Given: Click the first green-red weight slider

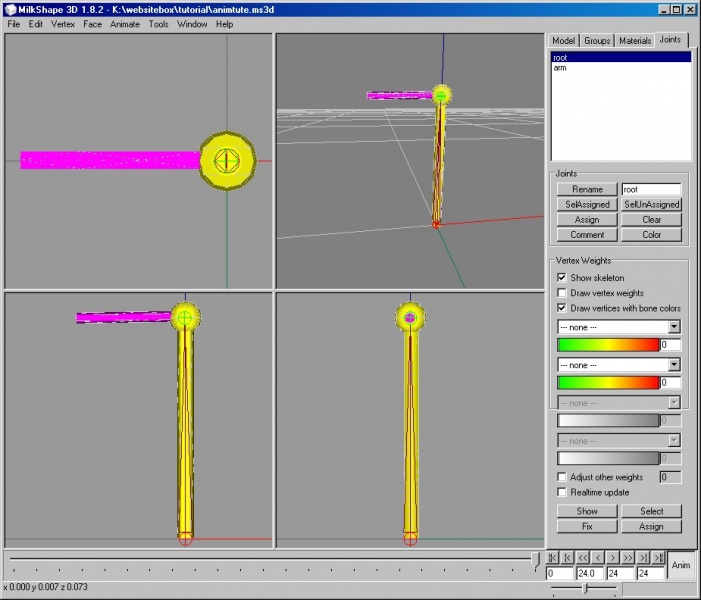Looking at the screenshot, I should coord(608,345).
